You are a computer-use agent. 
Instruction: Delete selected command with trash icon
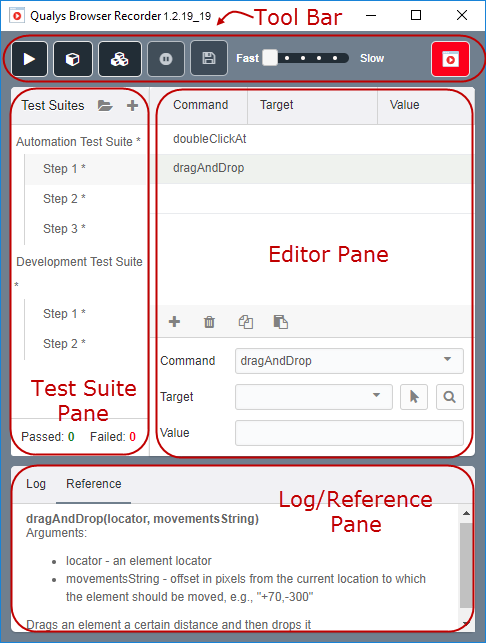pos(209,322)
